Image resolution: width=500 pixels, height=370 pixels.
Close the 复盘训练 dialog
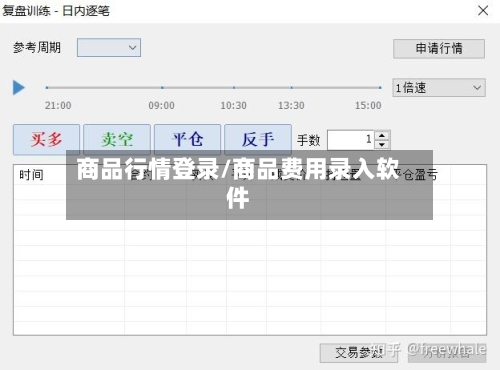(x=483, y=11)
